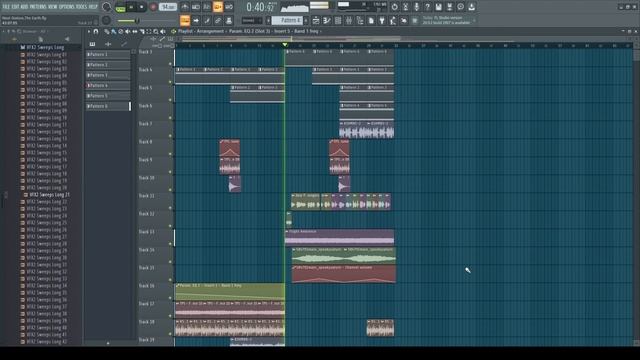
Task: Click the Track 13 header label
Action: click(147, 232)
